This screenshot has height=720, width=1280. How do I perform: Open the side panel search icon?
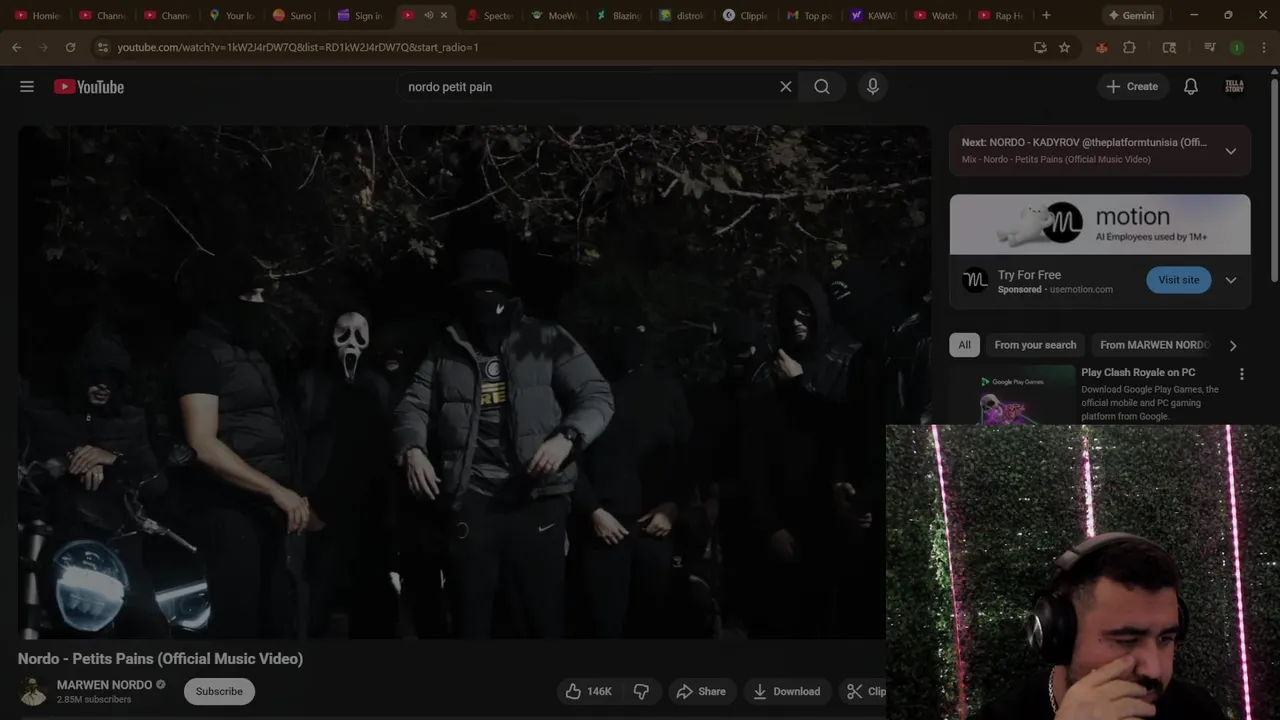[1169, 47]
